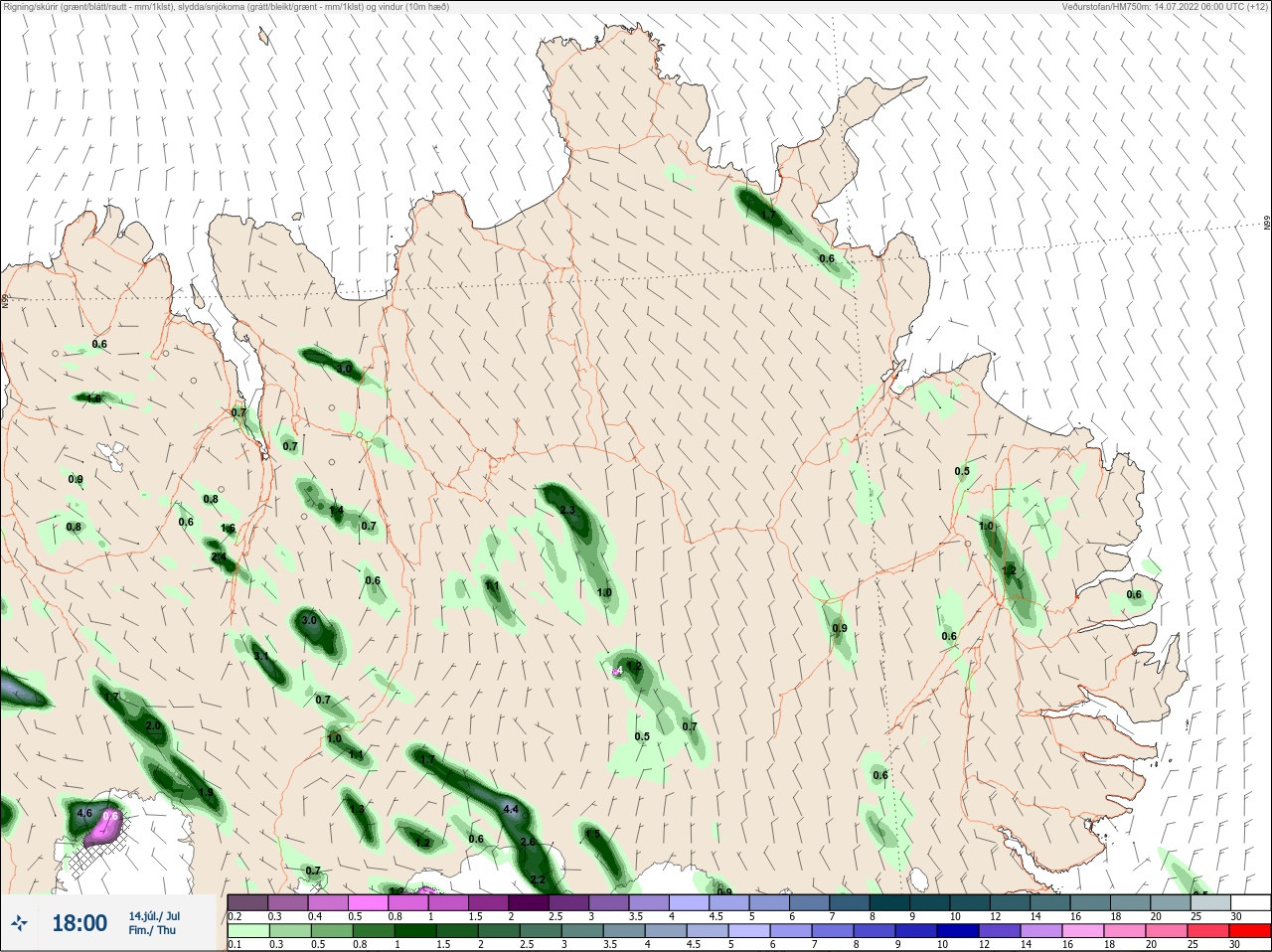The height and width of the screenshot is (952, 1272).
Task: Click the darkest purple swatch above 2 in the upper legend
Action: [530, 902]
